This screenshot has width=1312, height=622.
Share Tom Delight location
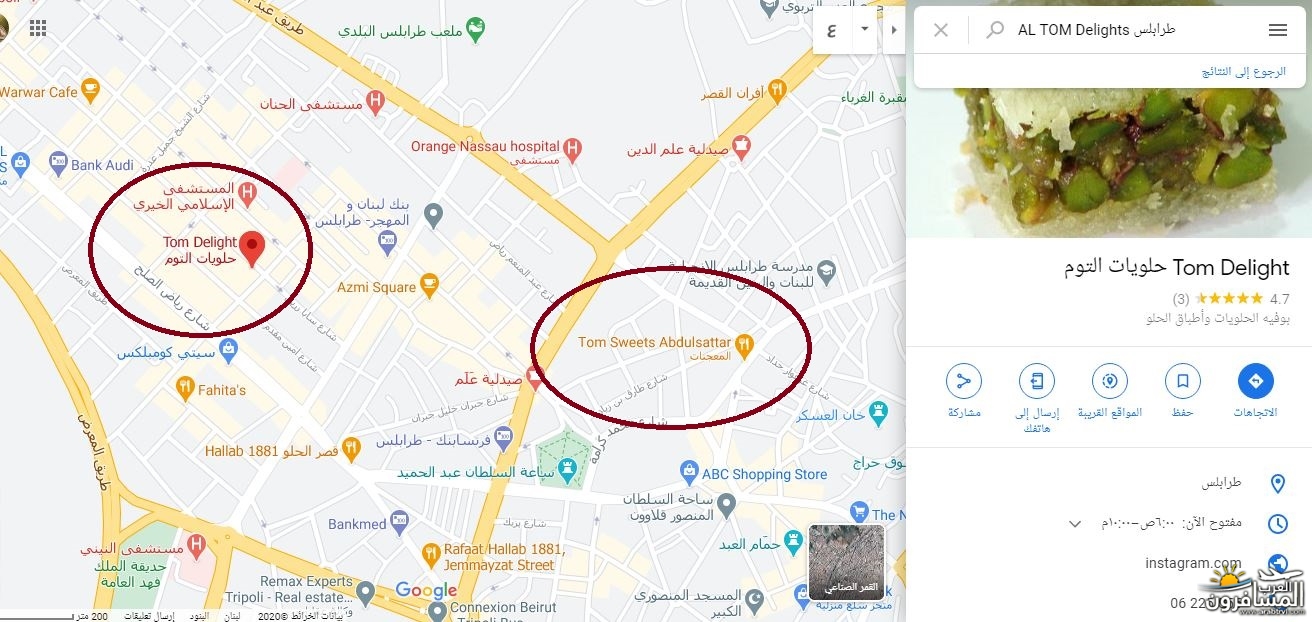[964, 381]
